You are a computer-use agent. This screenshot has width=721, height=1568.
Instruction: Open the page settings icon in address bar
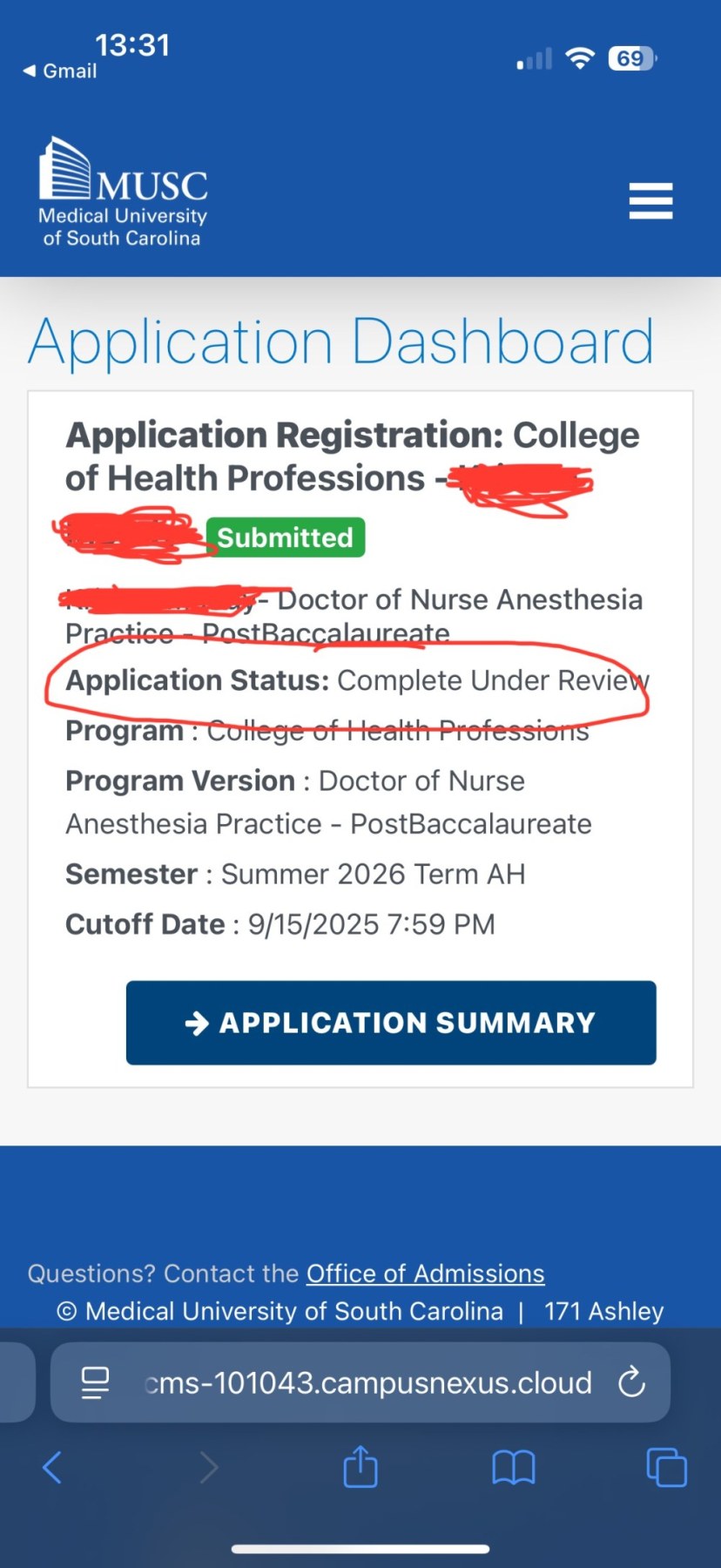click(x=95, y=1382)
